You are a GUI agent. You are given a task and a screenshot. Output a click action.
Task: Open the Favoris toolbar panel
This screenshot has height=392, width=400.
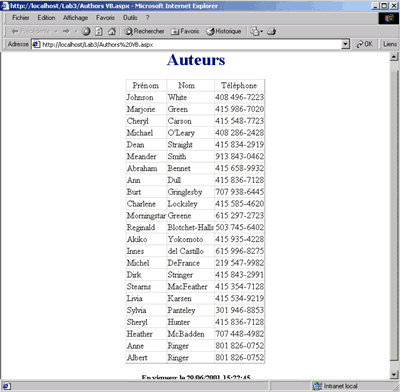pos(185,31)
